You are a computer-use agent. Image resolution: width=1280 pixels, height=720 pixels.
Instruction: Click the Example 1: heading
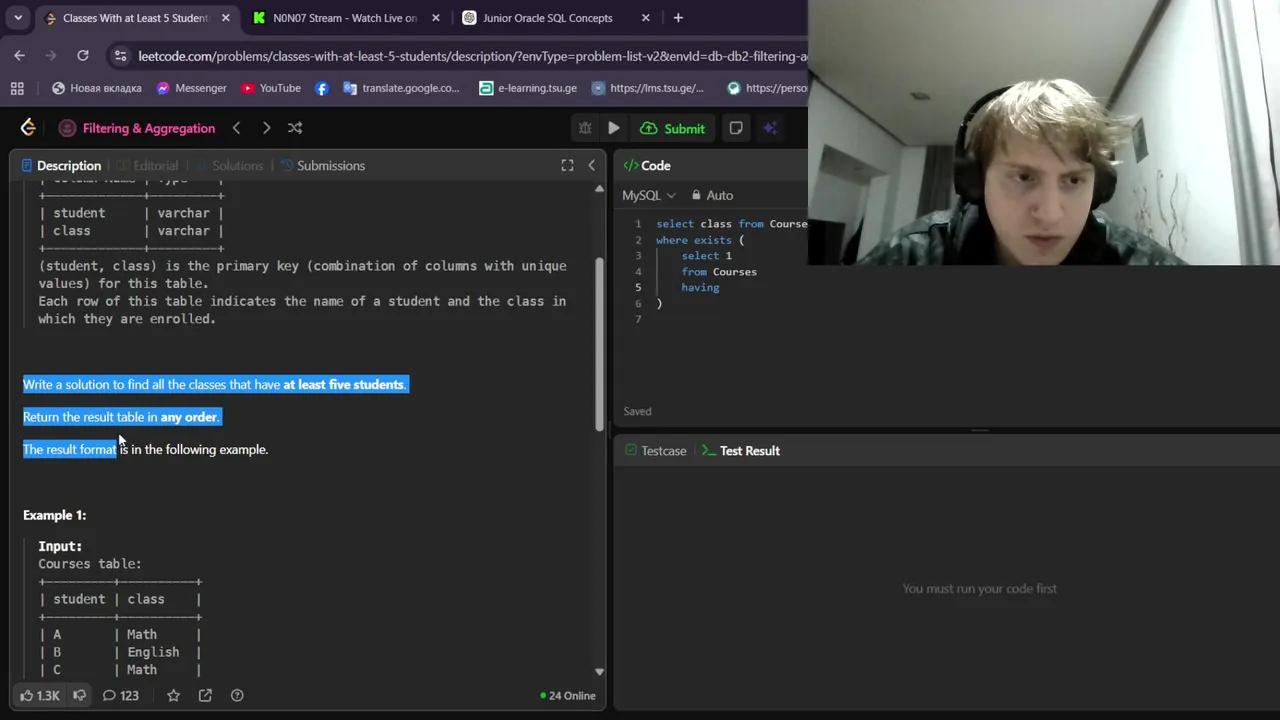click(x=54, y=515)
